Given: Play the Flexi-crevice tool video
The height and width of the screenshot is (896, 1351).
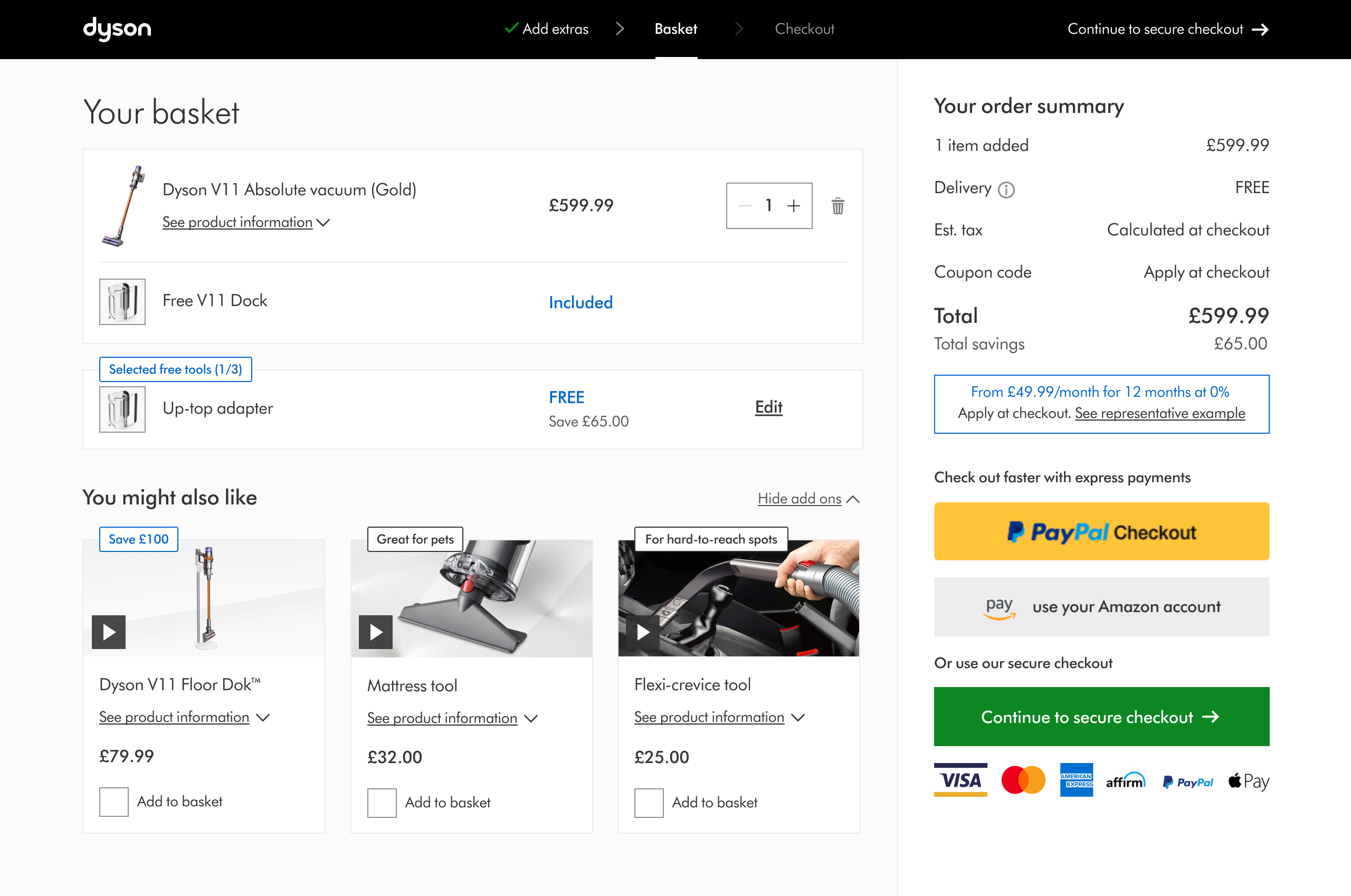Looking at the screenshot, I should click(x=642, y=632).
